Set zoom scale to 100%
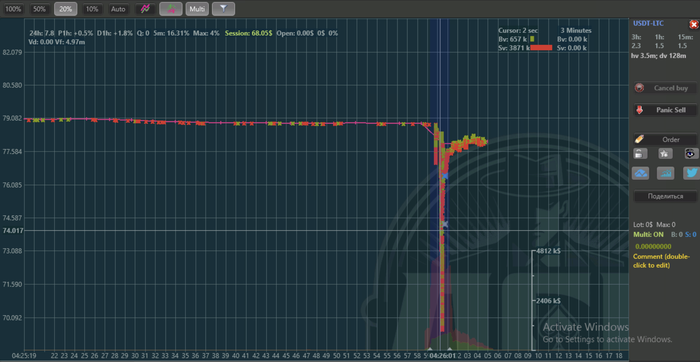The height and width of the screenshot is (362, 700). tap(13, 9)
